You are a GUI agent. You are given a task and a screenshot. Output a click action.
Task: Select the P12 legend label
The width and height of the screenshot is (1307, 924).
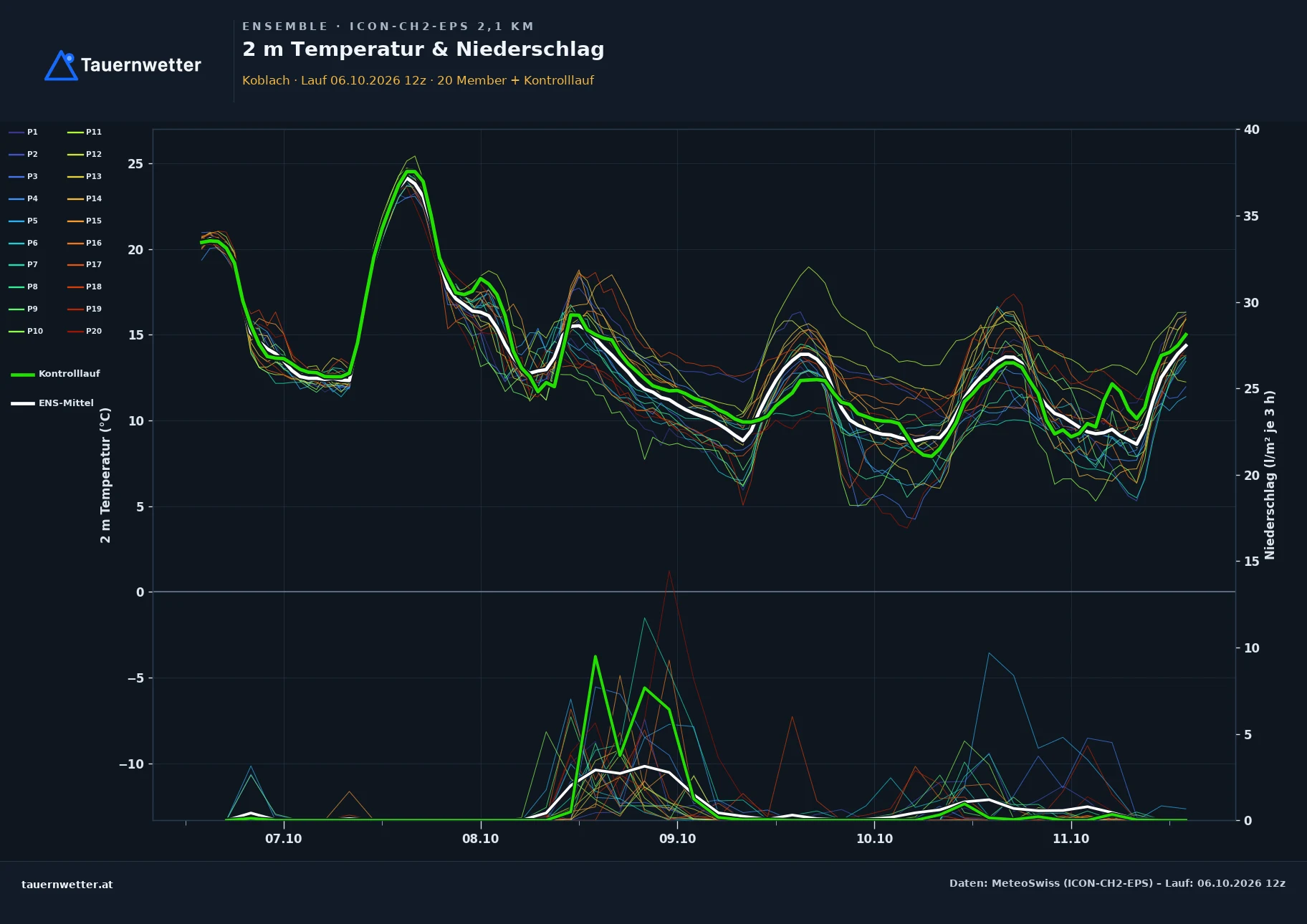[94, 155]
